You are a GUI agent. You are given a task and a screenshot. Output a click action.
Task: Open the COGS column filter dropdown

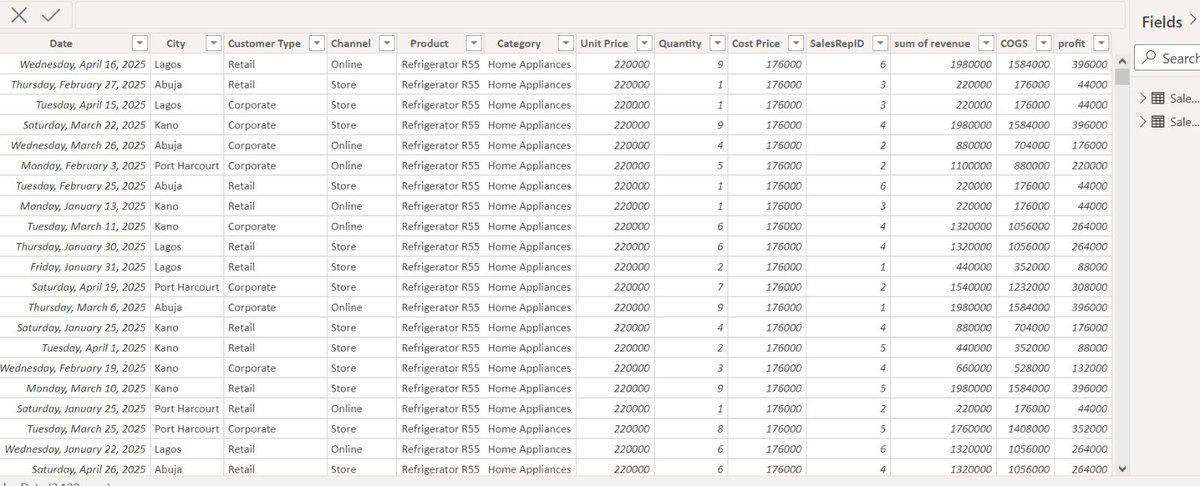(1043, 43)
